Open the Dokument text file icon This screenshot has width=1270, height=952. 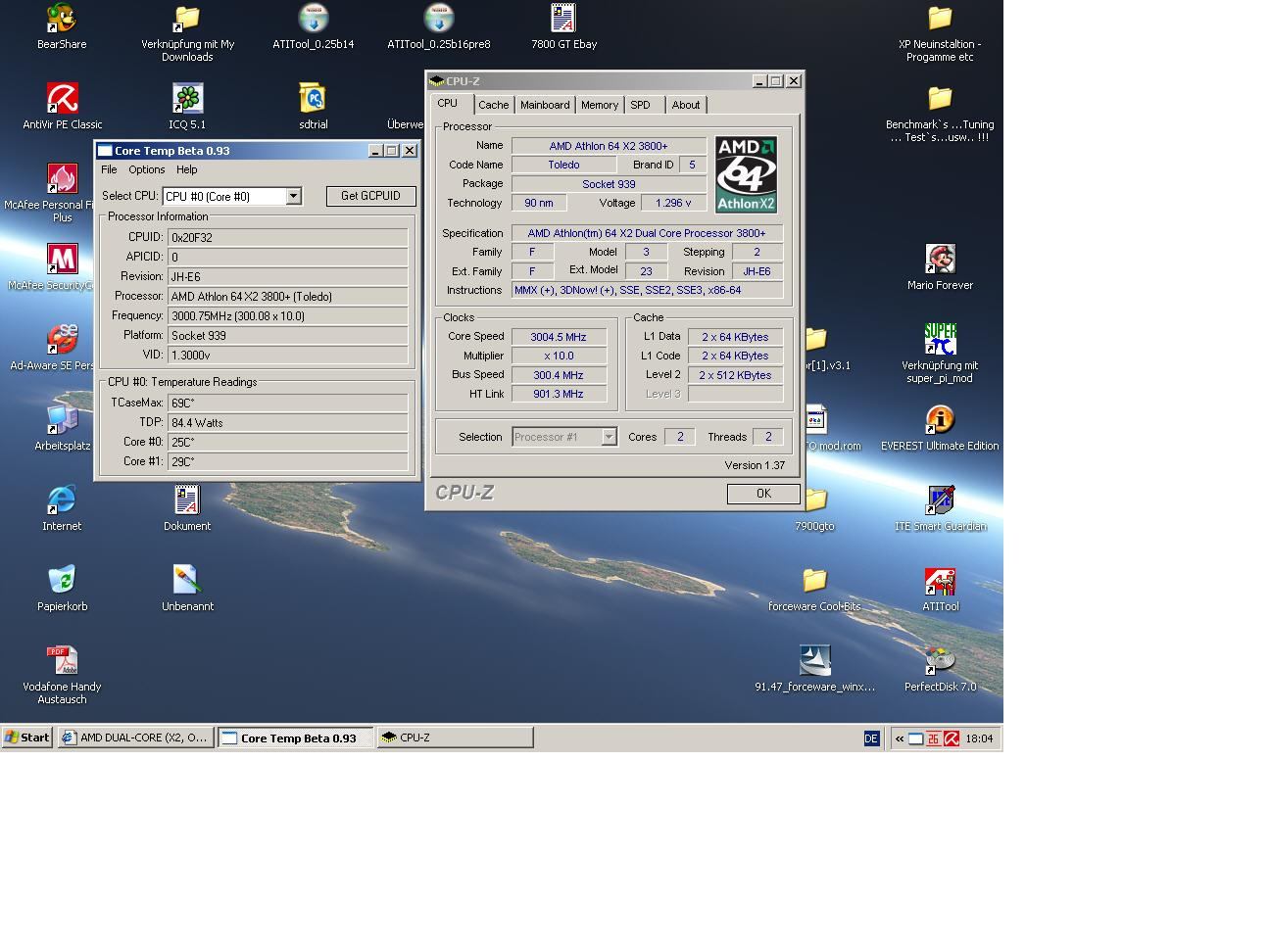187,500
